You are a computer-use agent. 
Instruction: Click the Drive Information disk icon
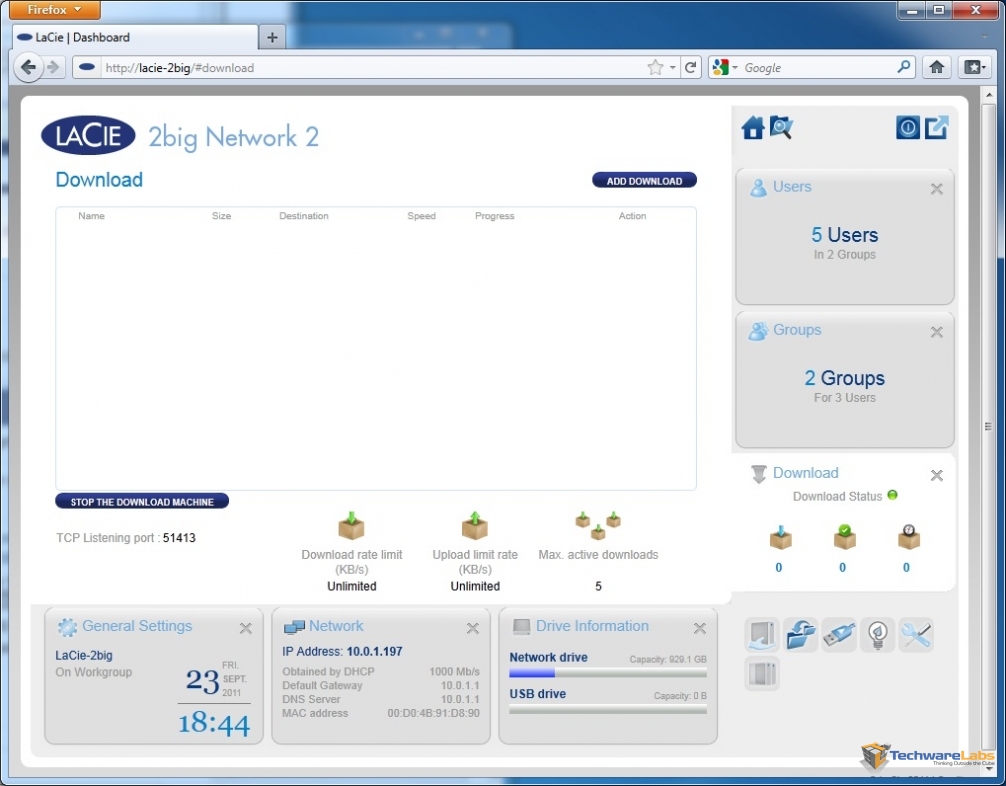coord(521,627)
